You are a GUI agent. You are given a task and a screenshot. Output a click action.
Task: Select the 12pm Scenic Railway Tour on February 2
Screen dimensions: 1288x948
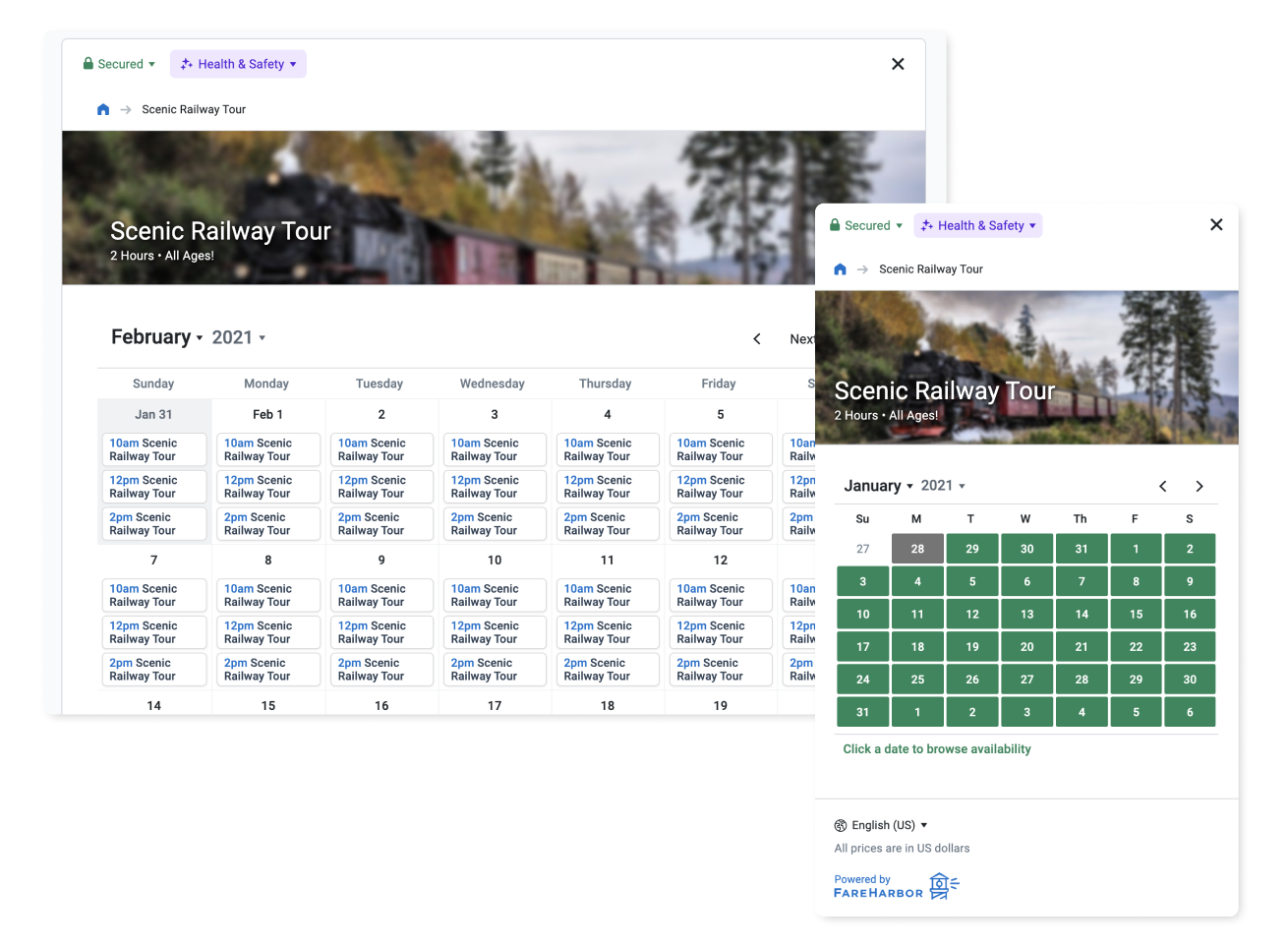tap(381, 487)
